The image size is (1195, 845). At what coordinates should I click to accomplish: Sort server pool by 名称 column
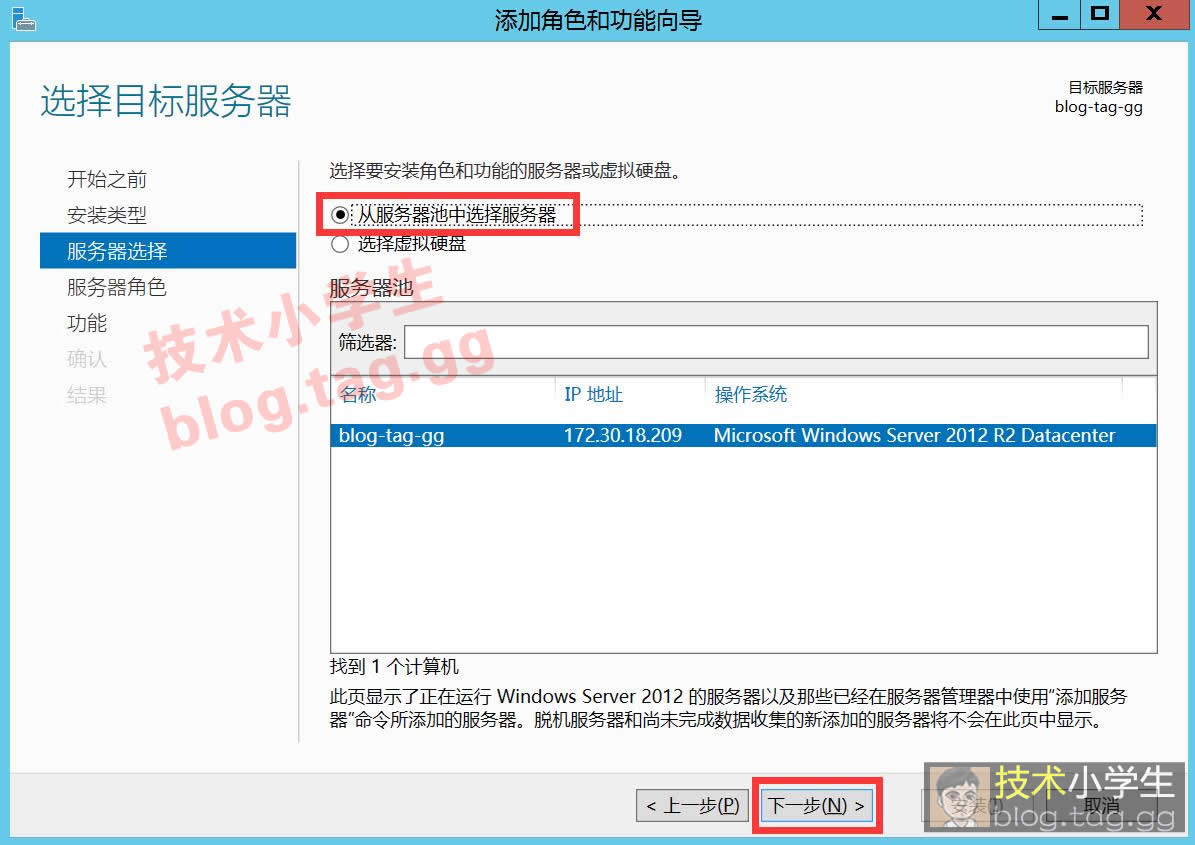pos(358,395)
